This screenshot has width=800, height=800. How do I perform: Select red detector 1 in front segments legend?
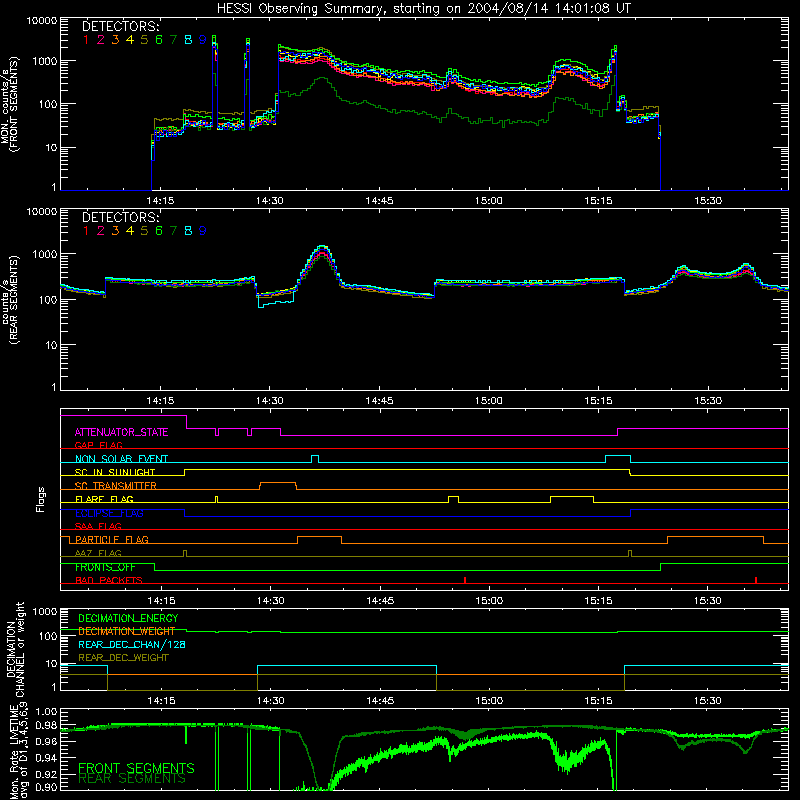coord(86,40)
